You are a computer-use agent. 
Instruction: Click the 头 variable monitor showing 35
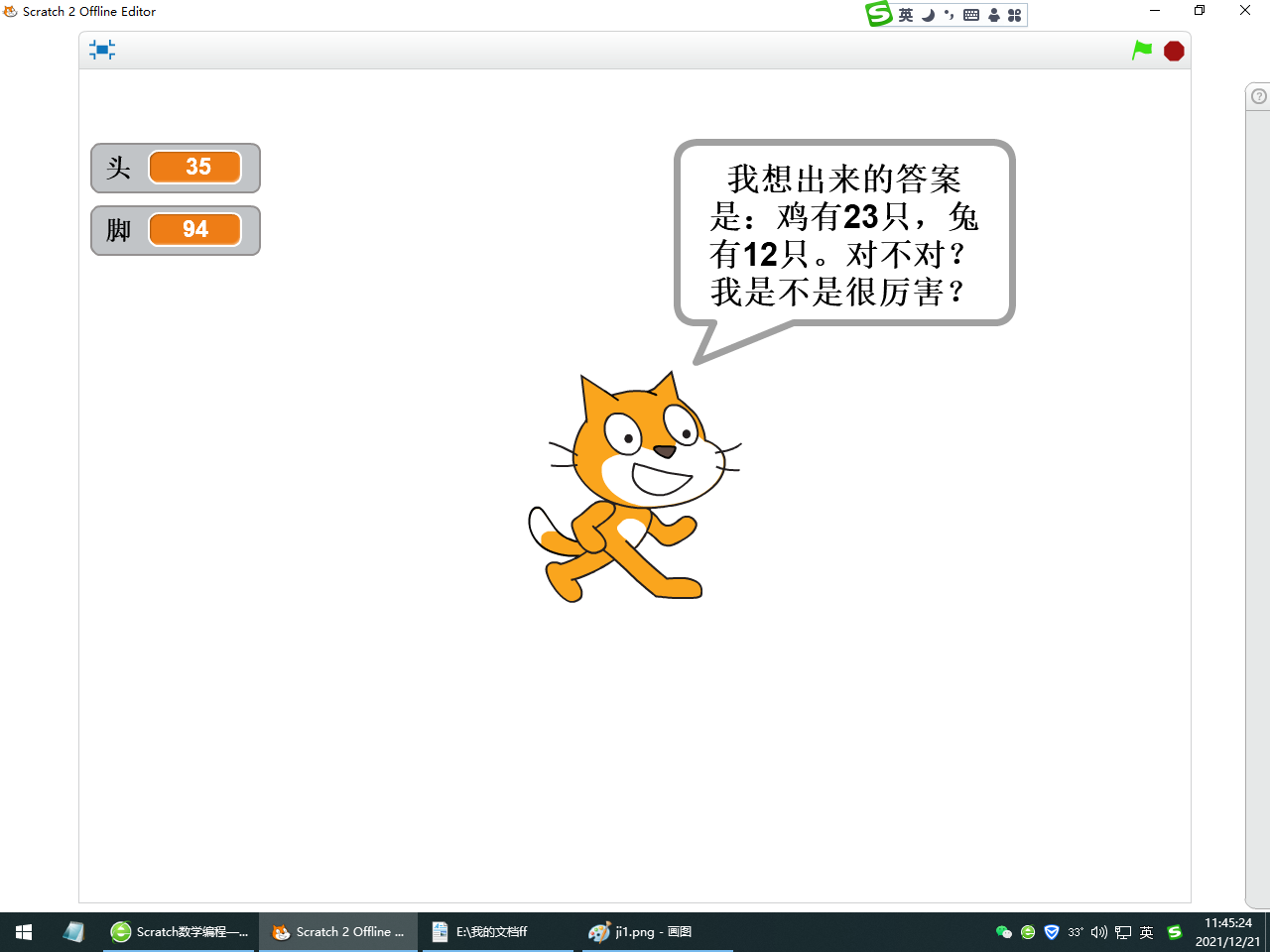[176, 168]
